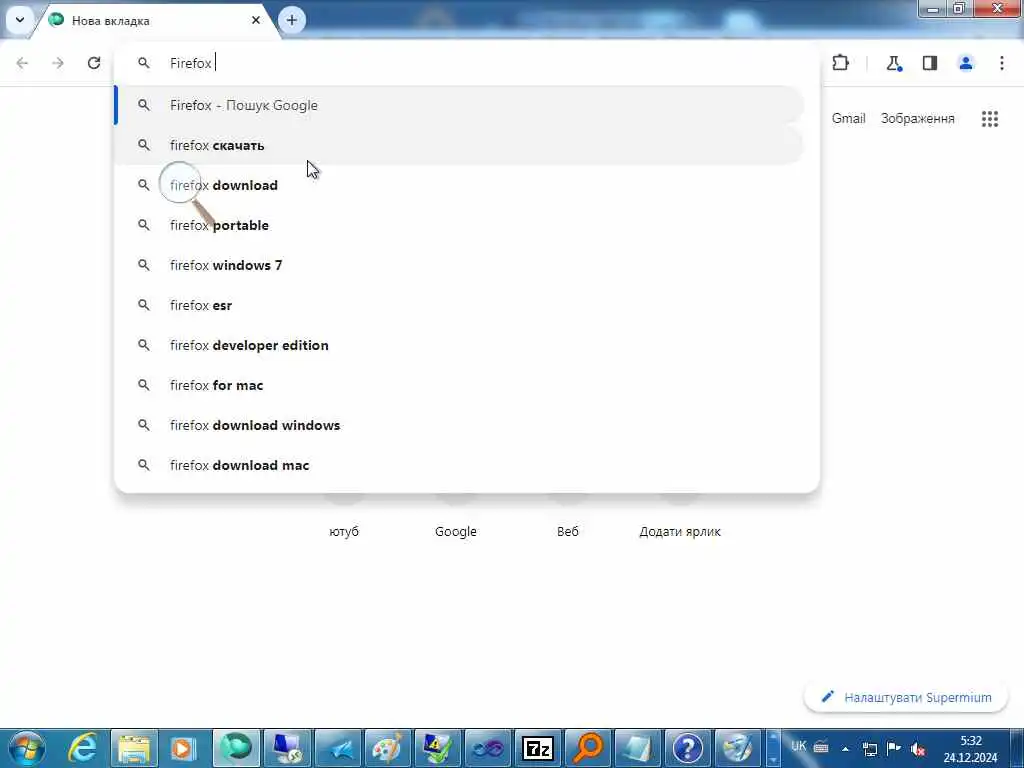
Task: Open the Extensions puzzle icon
Action: (x=840, y=63)
